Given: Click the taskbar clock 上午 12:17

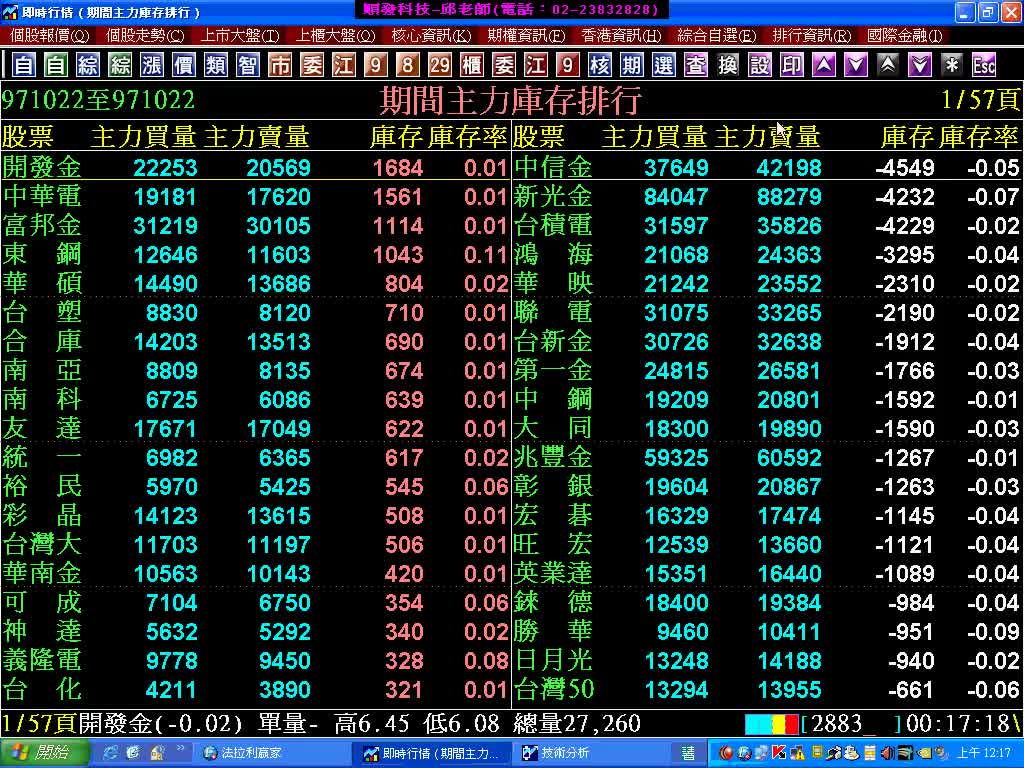Looking at the screenshot, I should pyautogui.click(x=983, y=753).
